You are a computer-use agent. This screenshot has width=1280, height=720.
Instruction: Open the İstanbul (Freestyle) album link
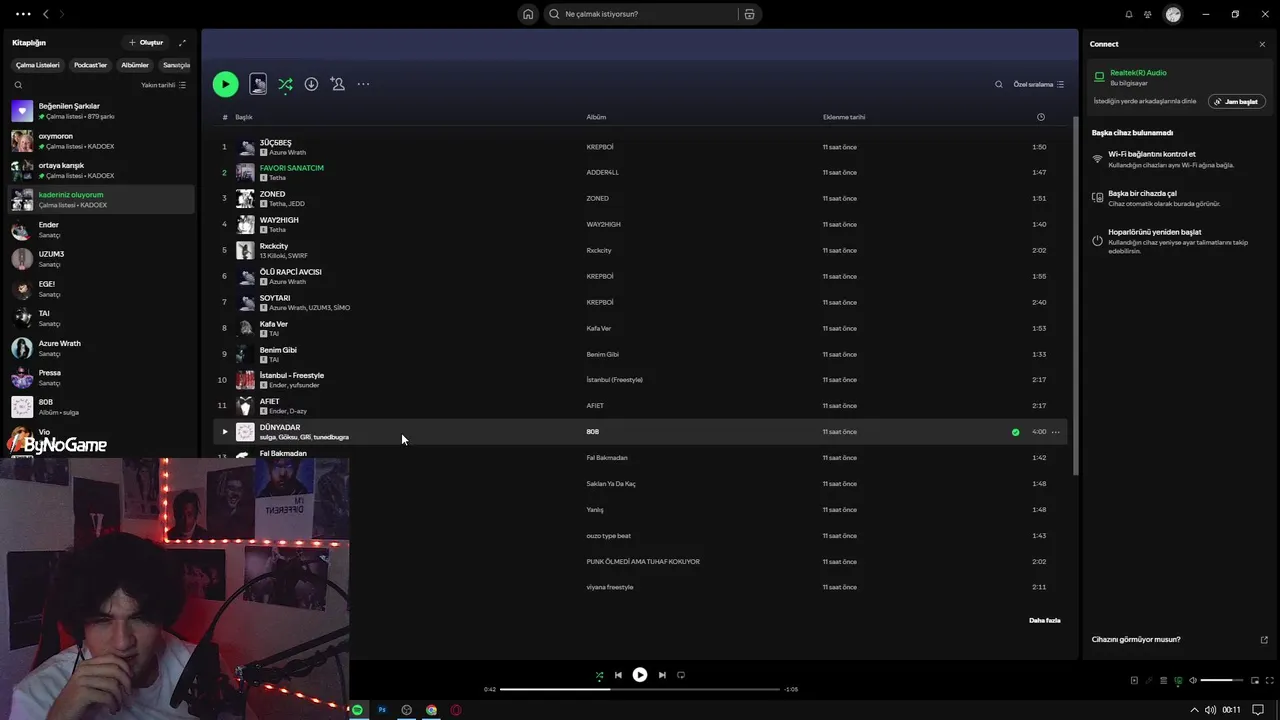[614, 380]
